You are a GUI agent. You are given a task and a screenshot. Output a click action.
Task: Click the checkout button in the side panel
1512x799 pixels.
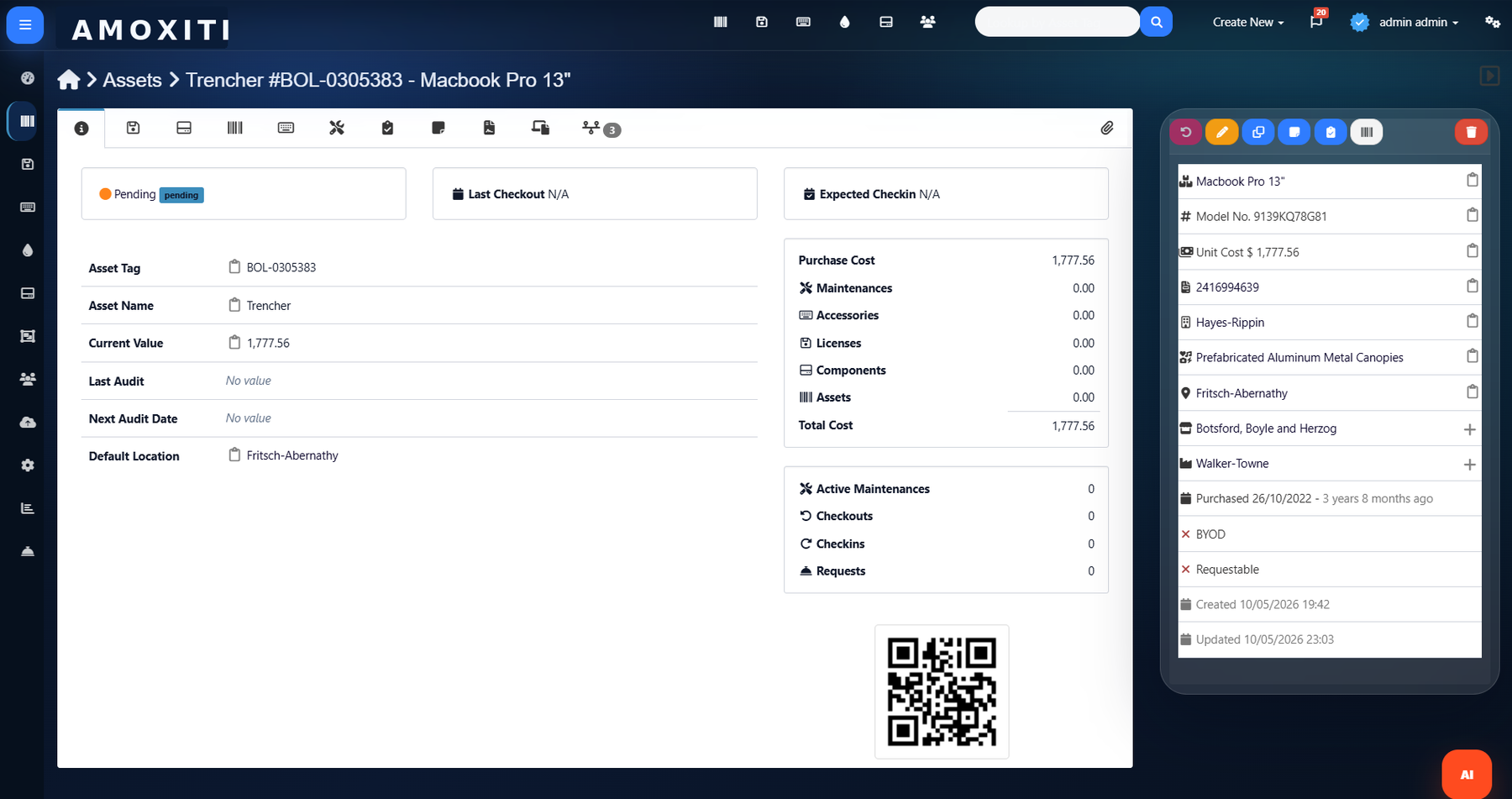pos(1185,132)
